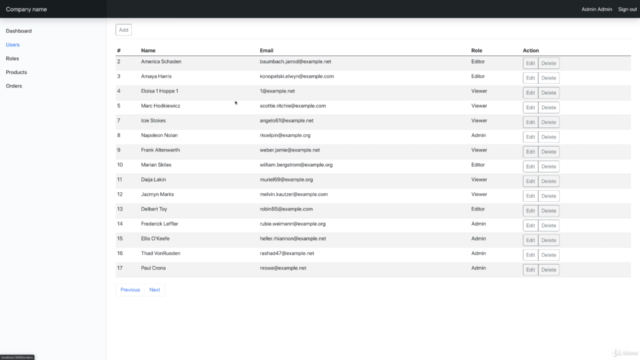Delete user Napoleon Nolan
The width and height of the screenshot is (640, 360).
click(x=549, y=137)
